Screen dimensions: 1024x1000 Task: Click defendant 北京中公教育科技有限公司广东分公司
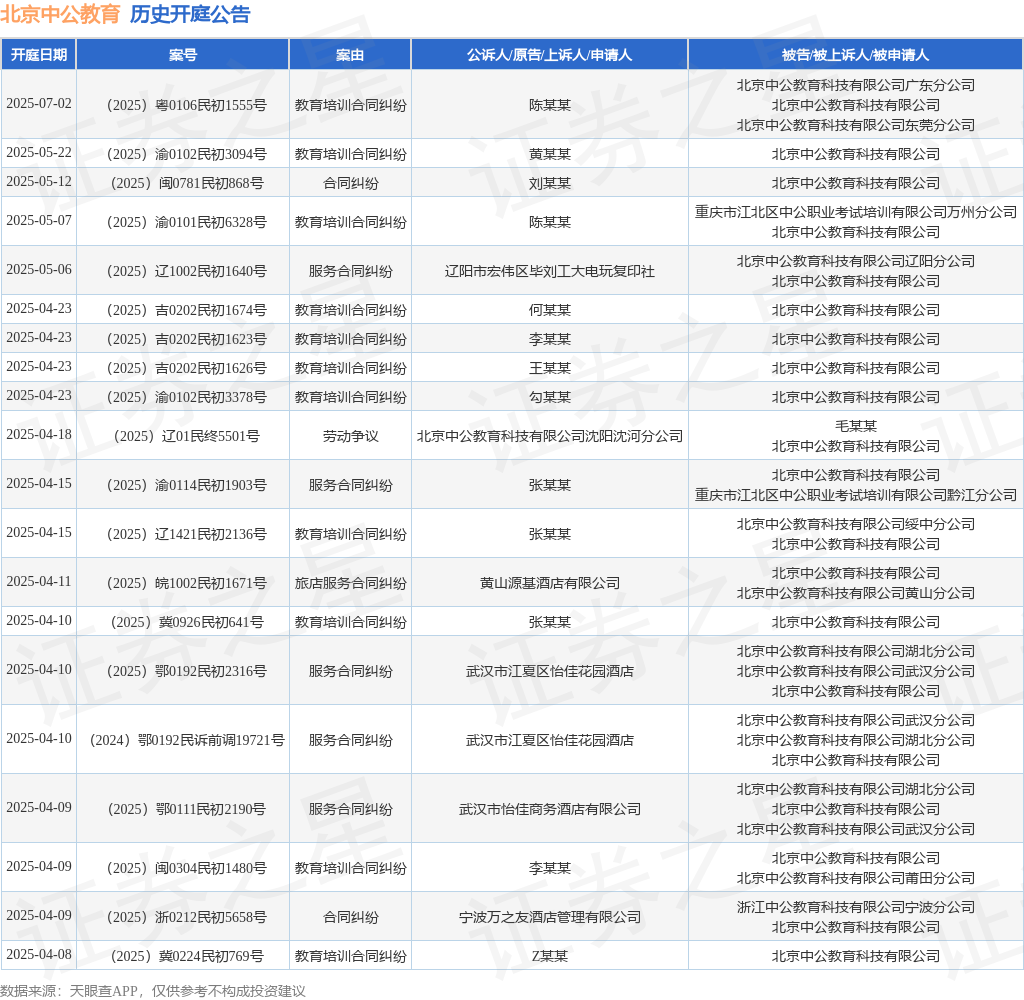(x=856, y=85)
